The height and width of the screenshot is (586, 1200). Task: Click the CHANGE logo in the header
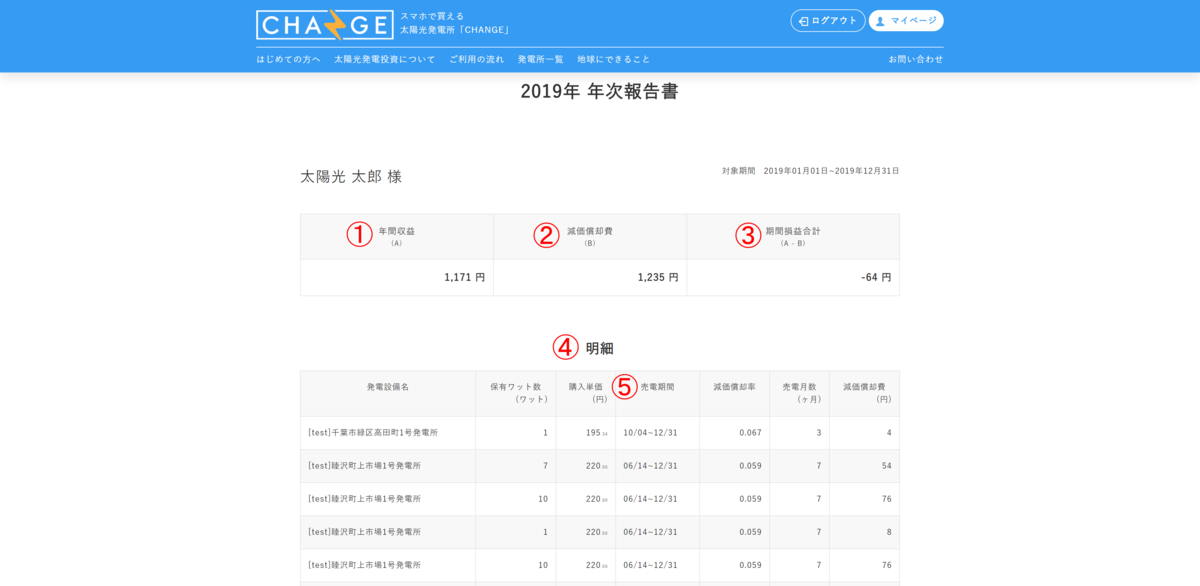click(325, 25)
